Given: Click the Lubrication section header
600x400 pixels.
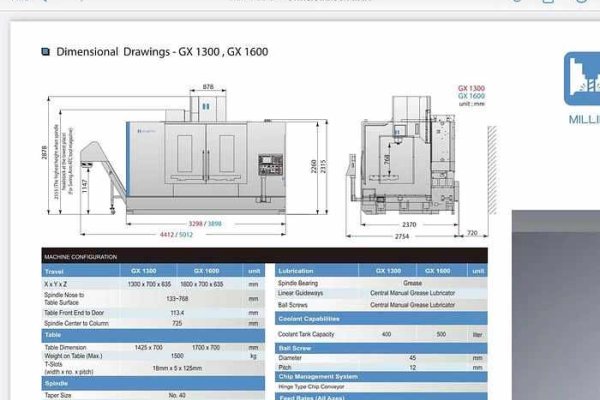Looking at the screenshot, I should tap(296, 271).
